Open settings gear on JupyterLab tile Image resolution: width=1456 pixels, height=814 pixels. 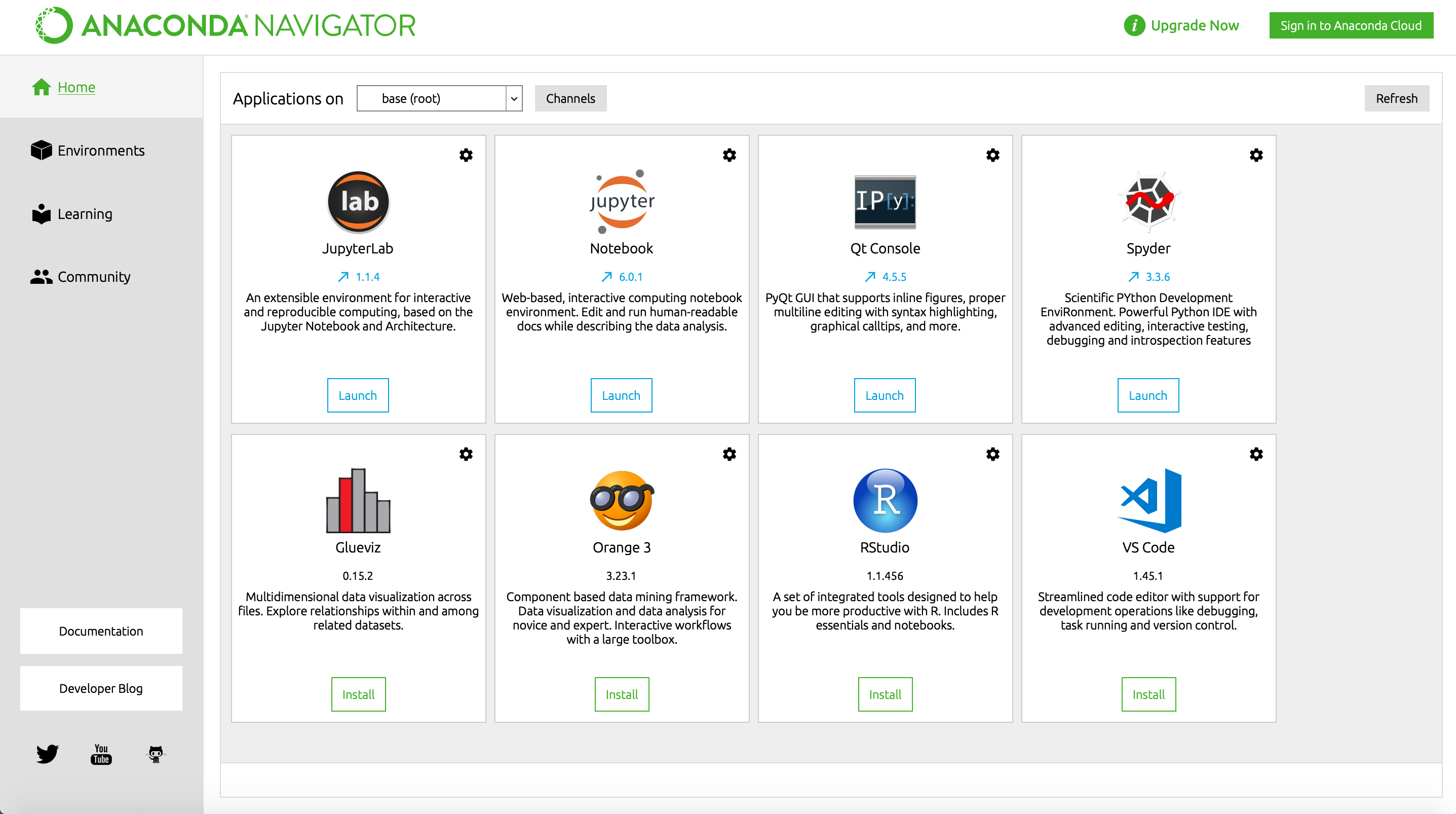(x=466, y=155)
